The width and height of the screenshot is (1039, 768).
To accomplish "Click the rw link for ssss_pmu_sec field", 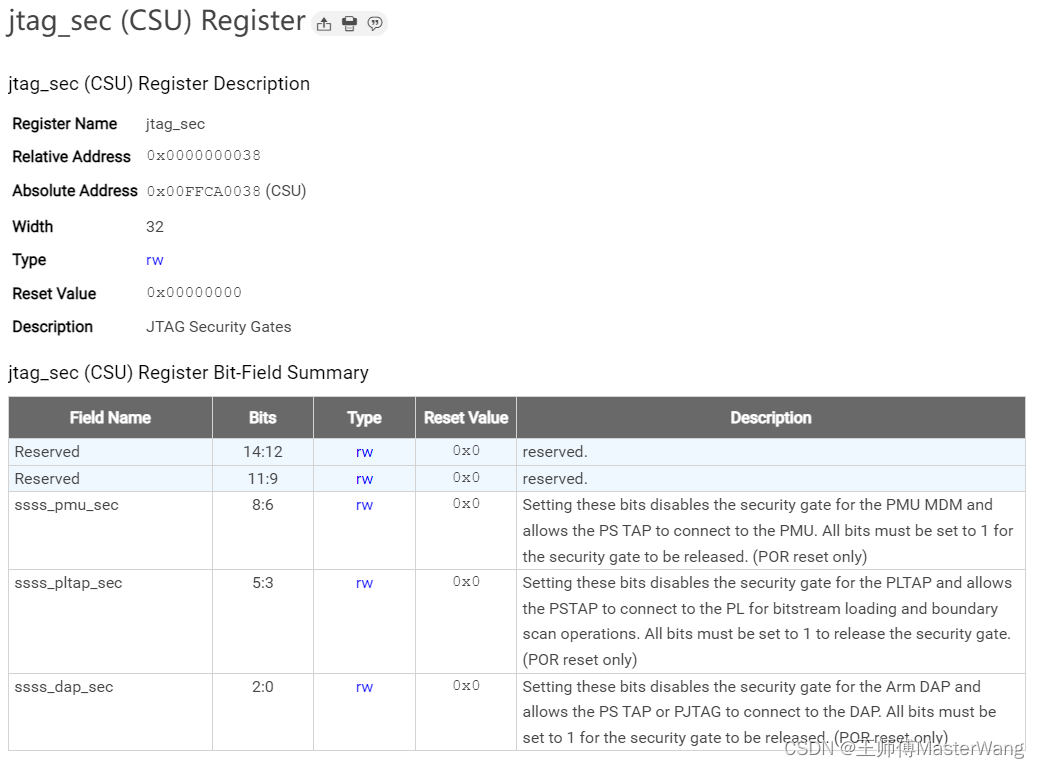I will [364, 505].
